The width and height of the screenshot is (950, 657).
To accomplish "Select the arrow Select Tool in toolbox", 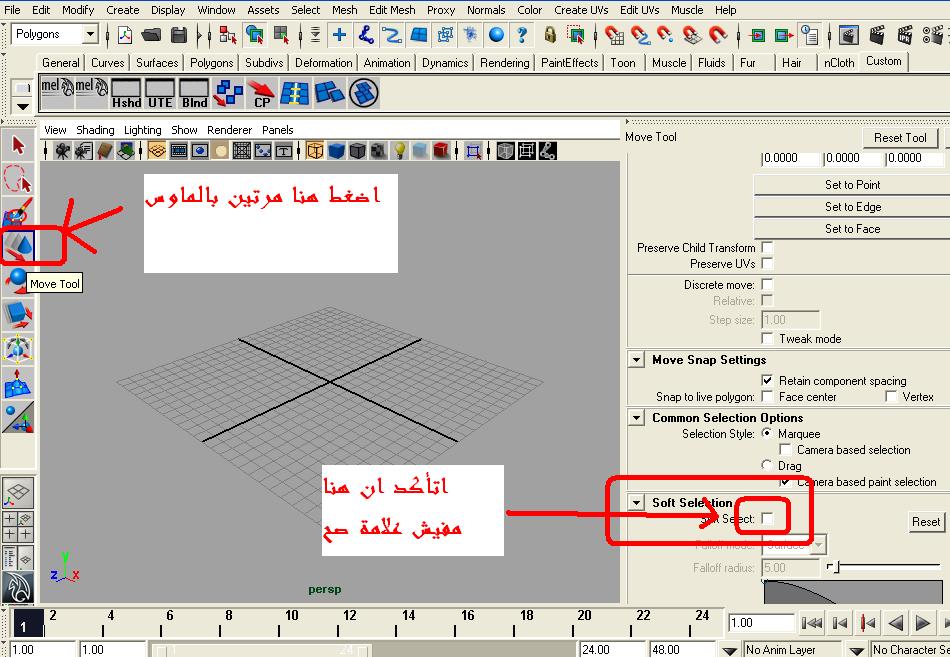I will pos(18,145).
